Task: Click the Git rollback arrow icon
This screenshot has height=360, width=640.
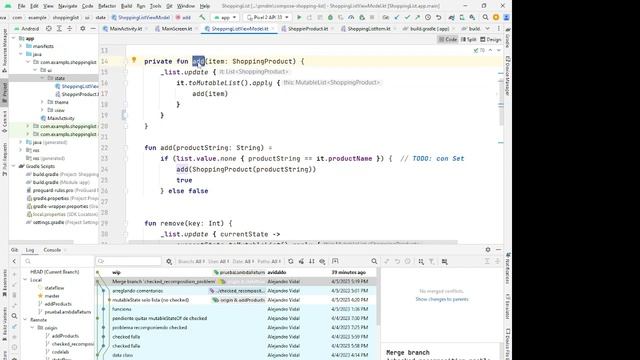Action: (438, 18)
